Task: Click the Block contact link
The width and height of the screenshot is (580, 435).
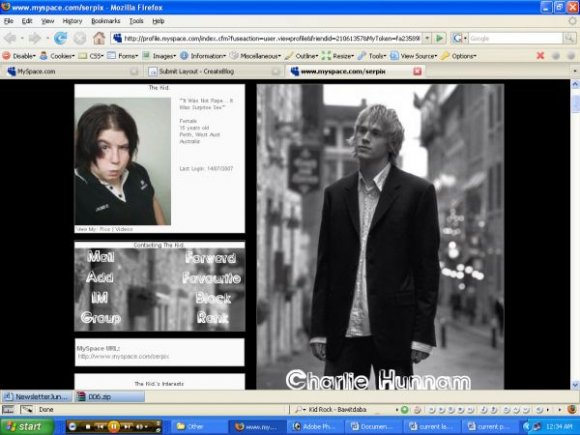Action: point(213,298)
